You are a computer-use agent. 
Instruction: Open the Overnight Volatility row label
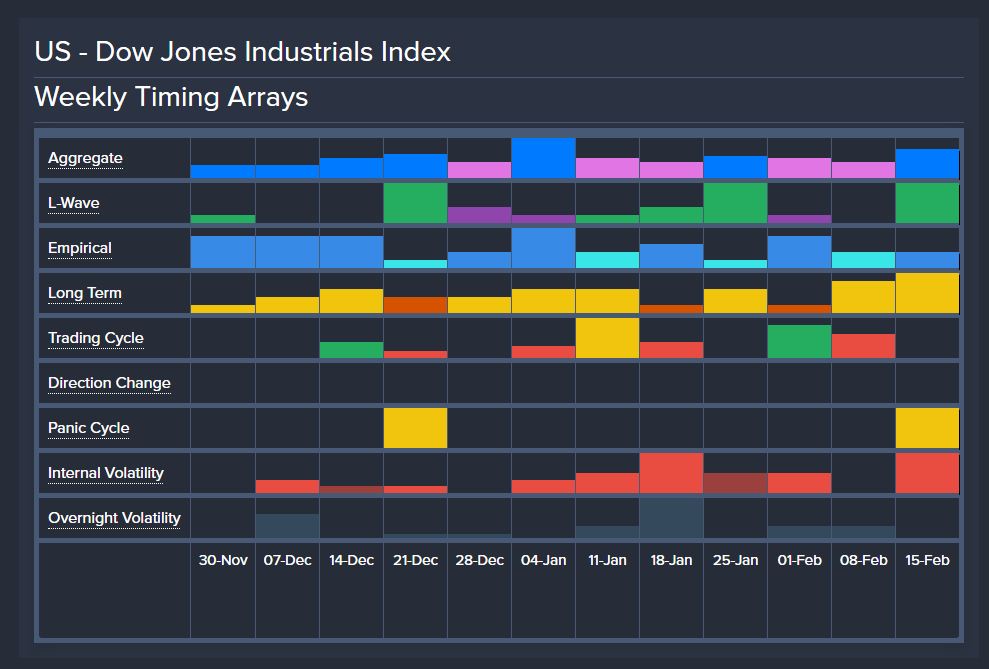pyautogui.click(x=114, y=518)
